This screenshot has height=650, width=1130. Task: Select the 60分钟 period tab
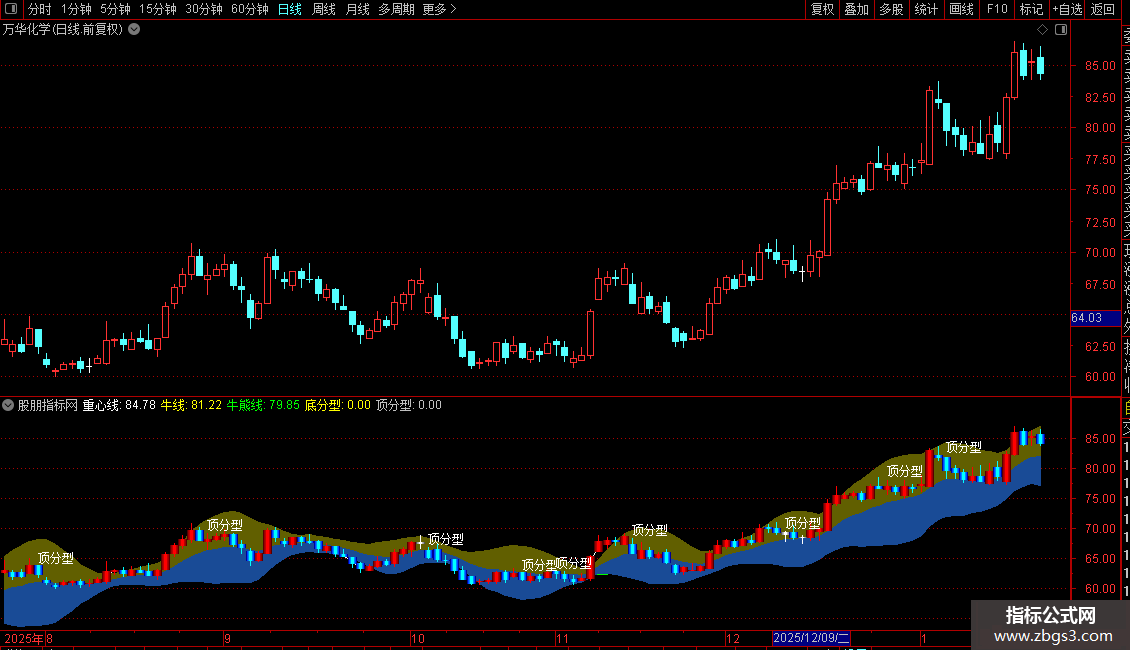[x=249, y=9]
